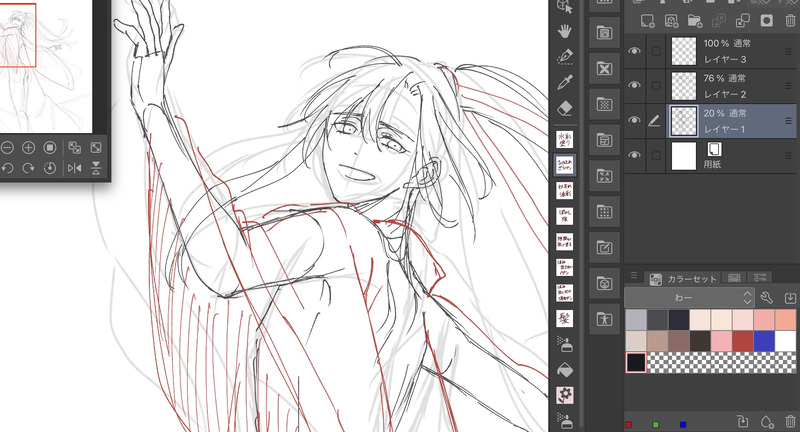Image resolution: width=800 pixels, height=432 pixels.
Task: Pick the selected black color swatch
Action: (x=636, y=362)
